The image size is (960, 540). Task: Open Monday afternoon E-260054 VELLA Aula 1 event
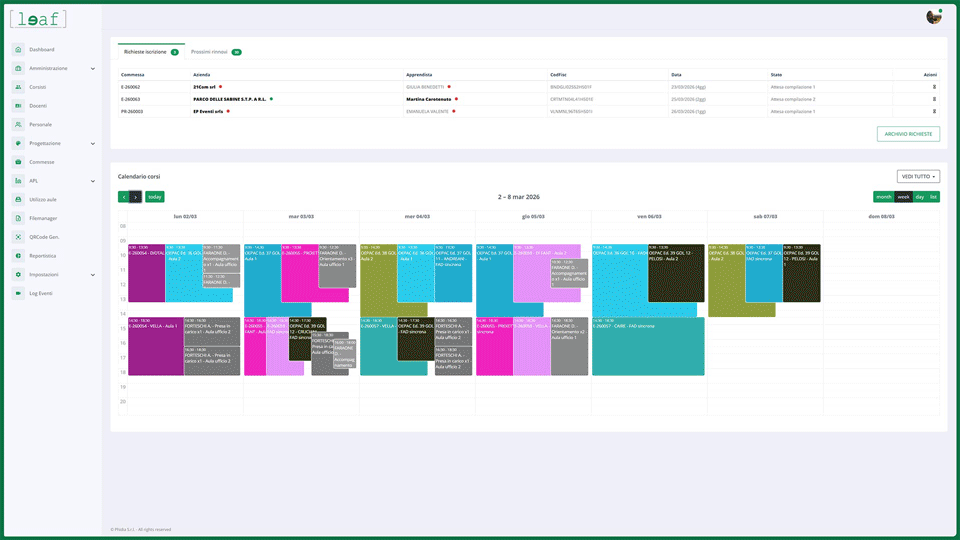coord(156,347)
